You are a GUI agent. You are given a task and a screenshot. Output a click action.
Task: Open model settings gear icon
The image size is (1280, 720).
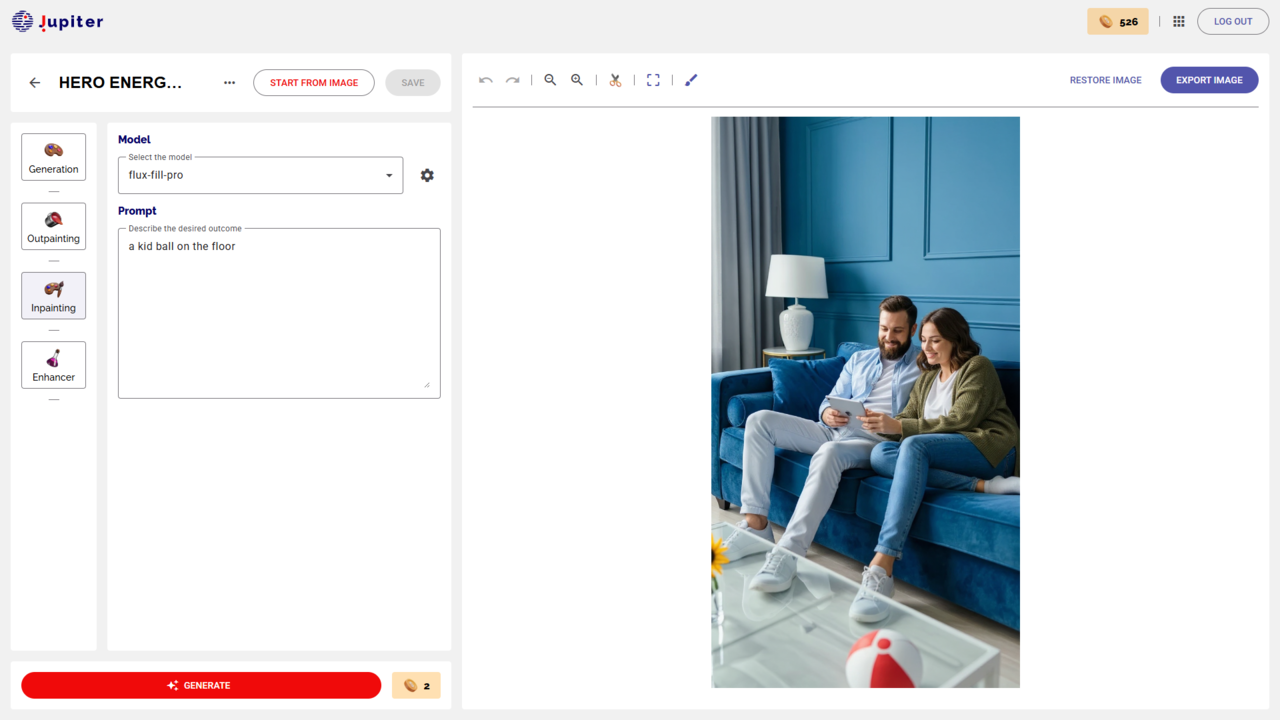tap(427, 175)
